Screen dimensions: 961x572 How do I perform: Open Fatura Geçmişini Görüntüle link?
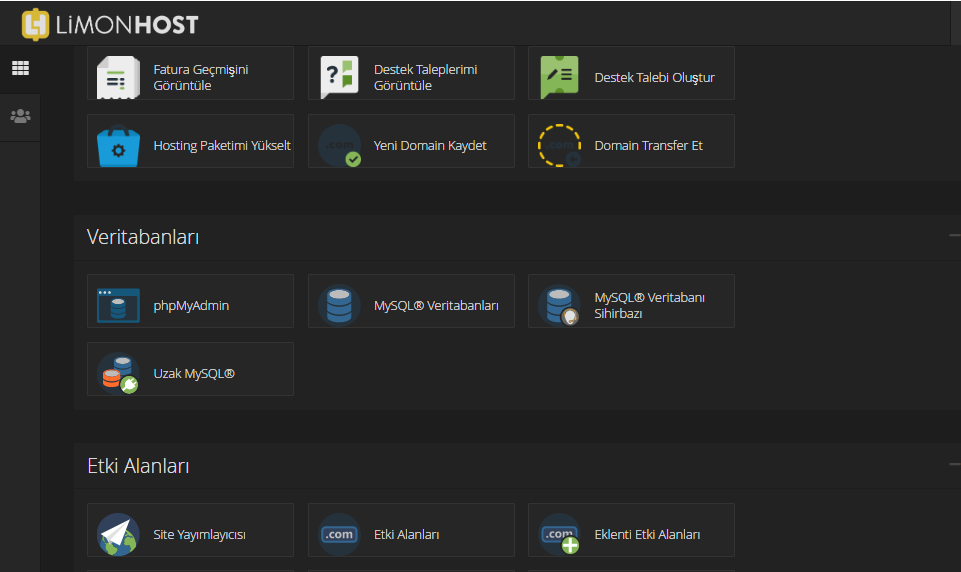pyautogui.click(x=200, y=77)
